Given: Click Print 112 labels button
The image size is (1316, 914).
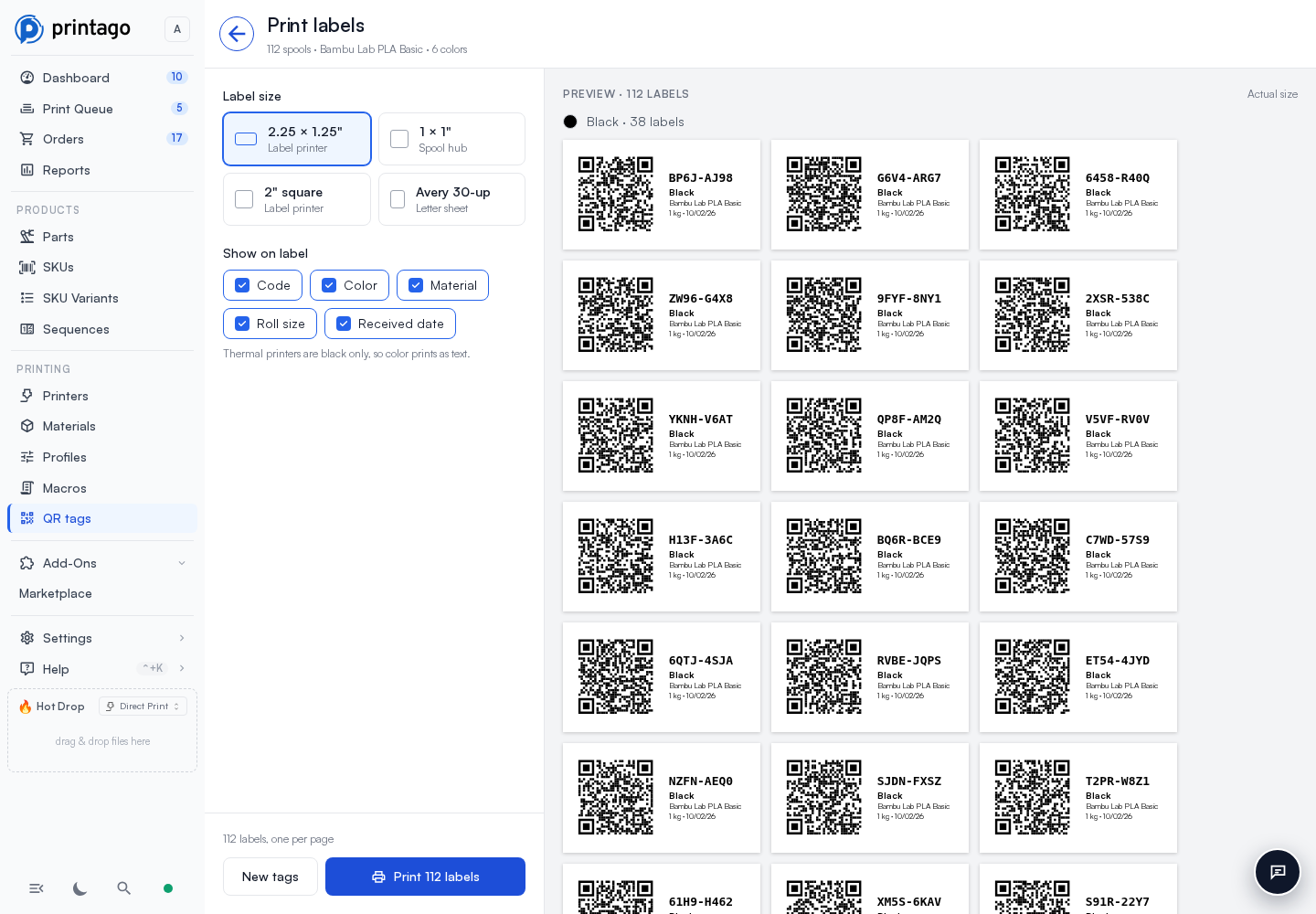Looking at the screenshot, I should click(x=425, y=877).
